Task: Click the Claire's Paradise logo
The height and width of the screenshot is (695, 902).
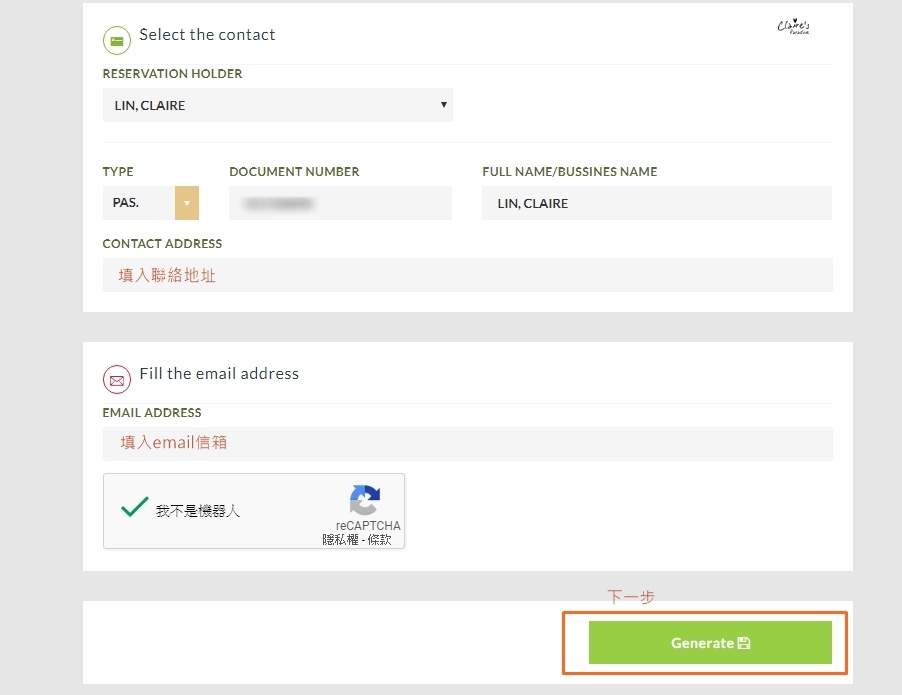Action: [796, 27]
